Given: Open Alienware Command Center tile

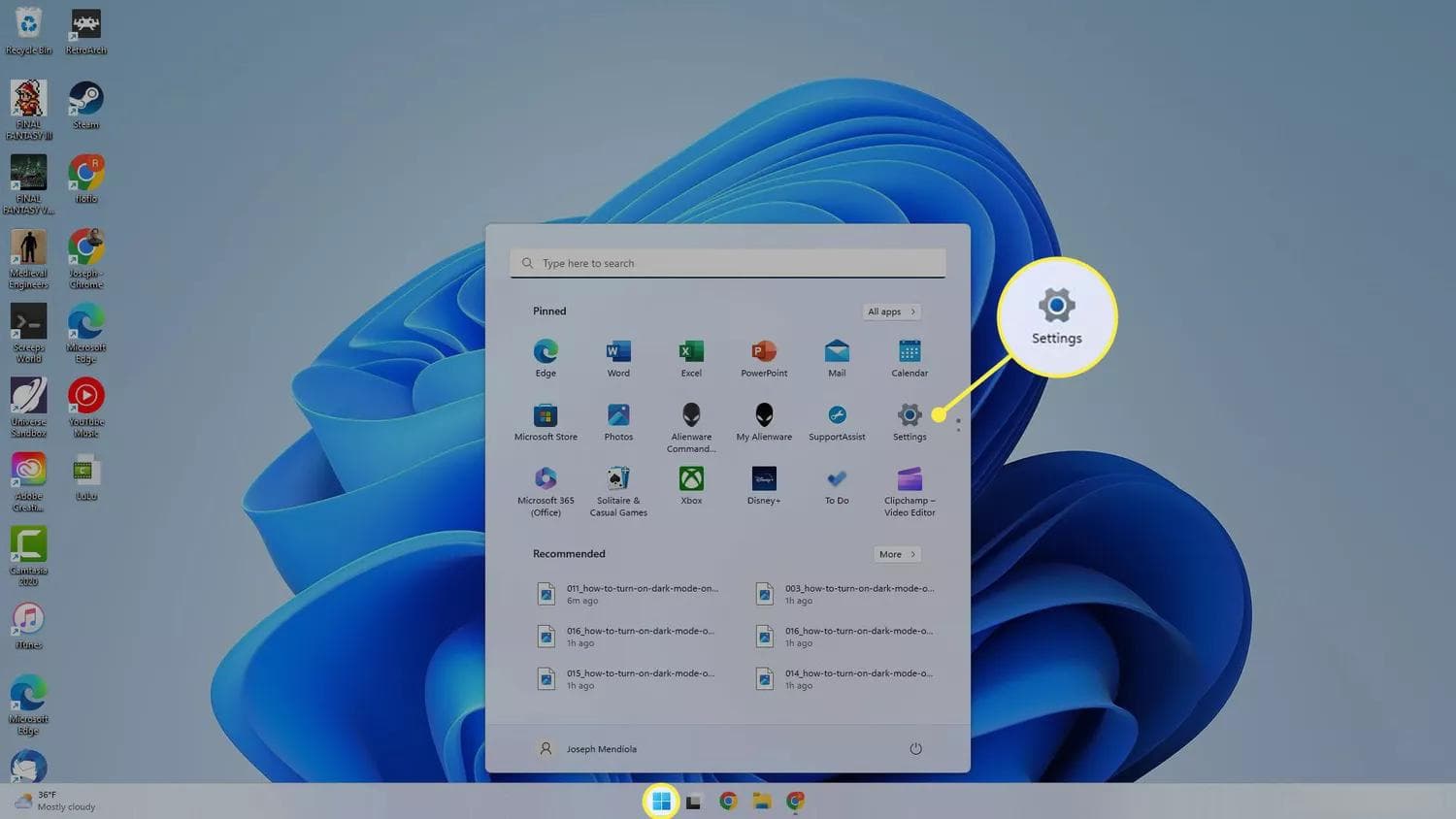Looking at the screenshot, I should coord(691,428).
